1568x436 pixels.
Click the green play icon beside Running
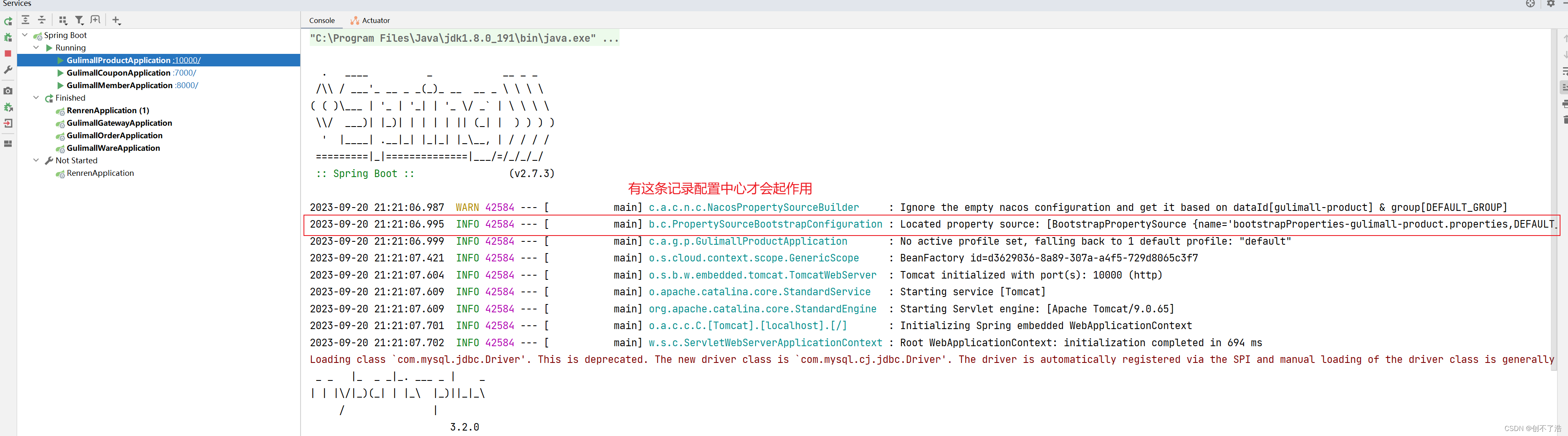(49, 48)
